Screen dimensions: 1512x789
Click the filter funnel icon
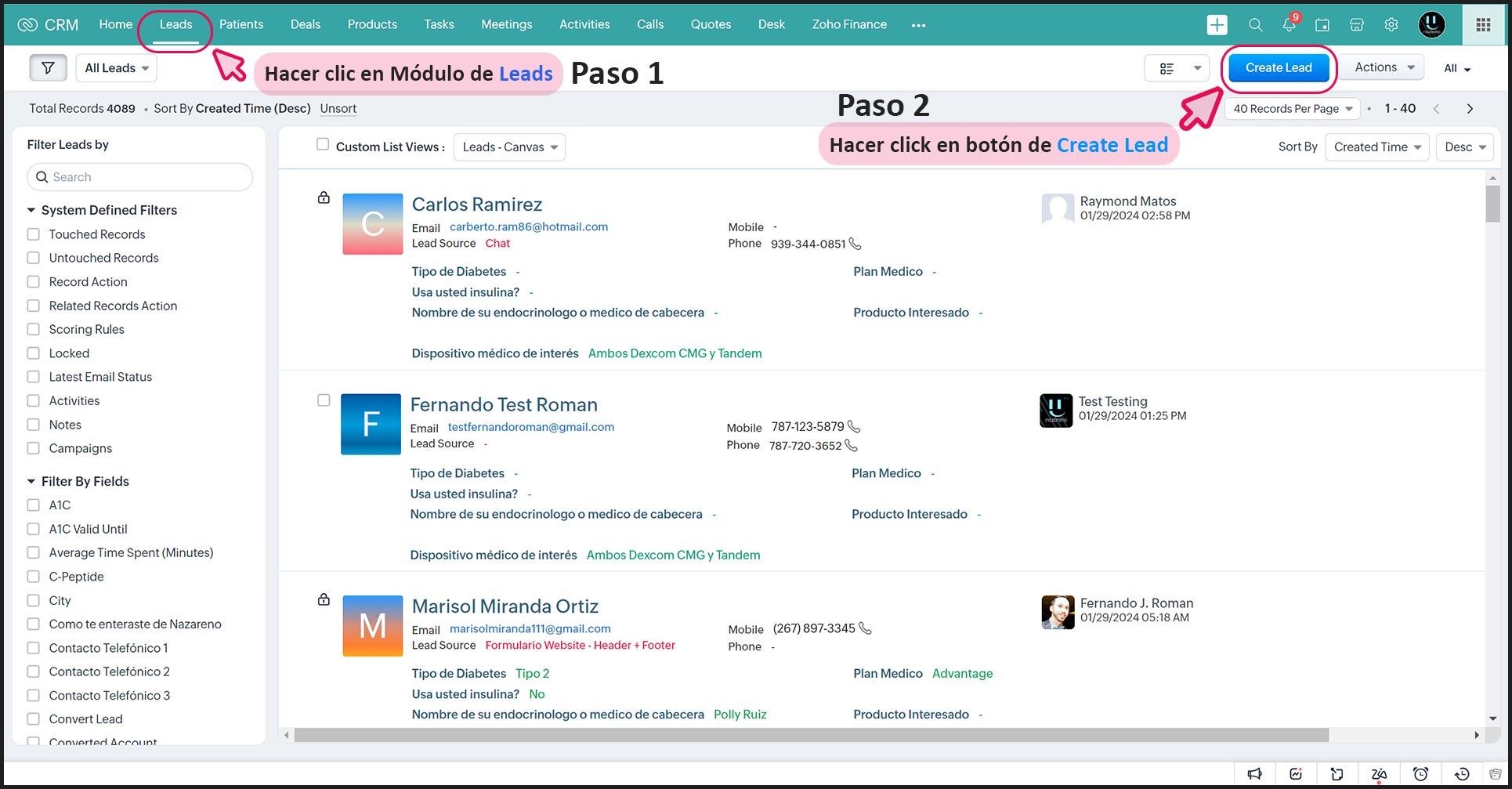tap(48, 68)
